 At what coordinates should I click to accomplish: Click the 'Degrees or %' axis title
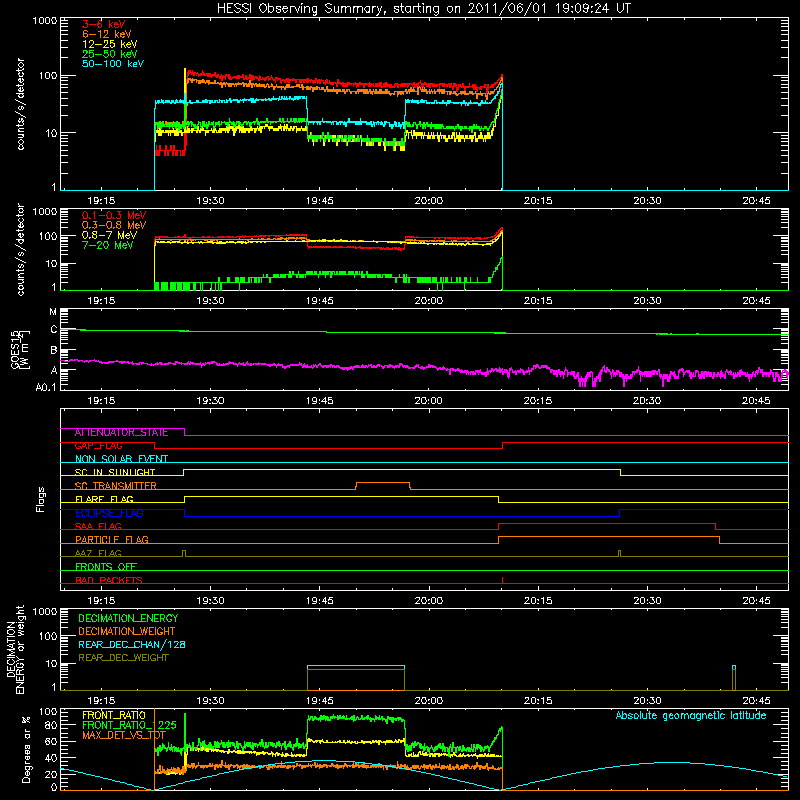tap(26, 750)
